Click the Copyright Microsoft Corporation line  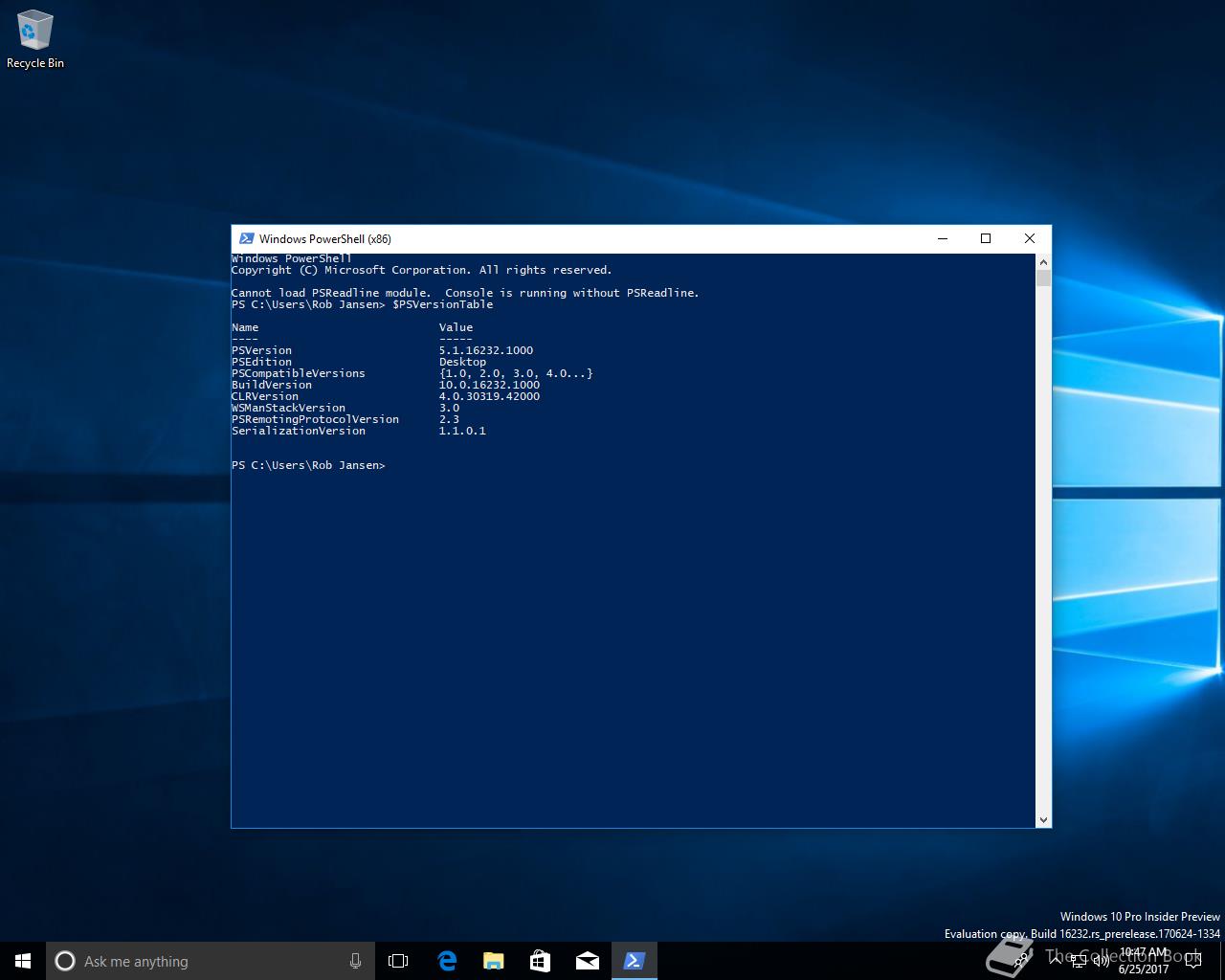[x=421, y=270]
